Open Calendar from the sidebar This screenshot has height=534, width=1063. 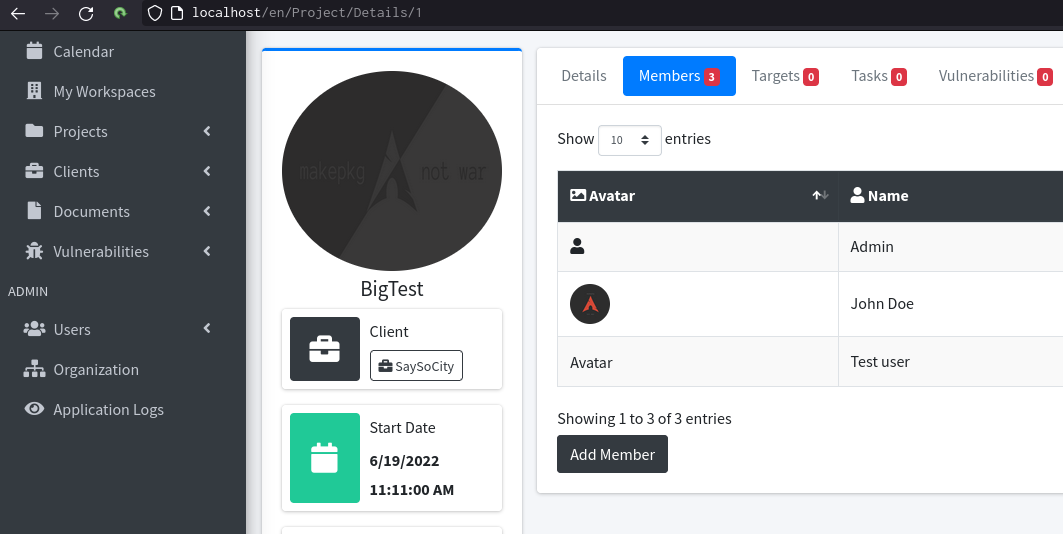click(x=83, y=52)
